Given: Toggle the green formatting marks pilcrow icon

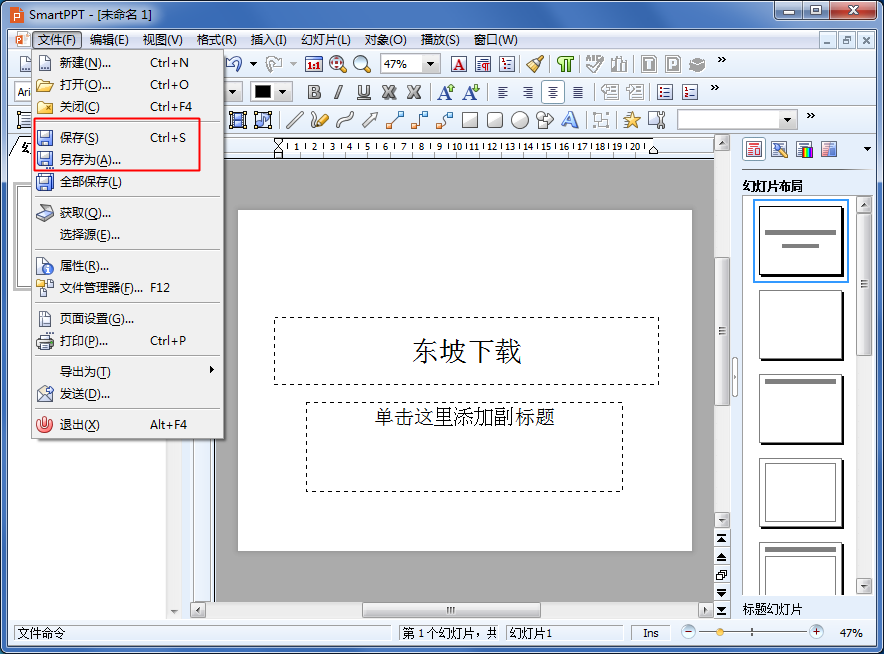Looking at the screenshot, I should tap(565, 64).
